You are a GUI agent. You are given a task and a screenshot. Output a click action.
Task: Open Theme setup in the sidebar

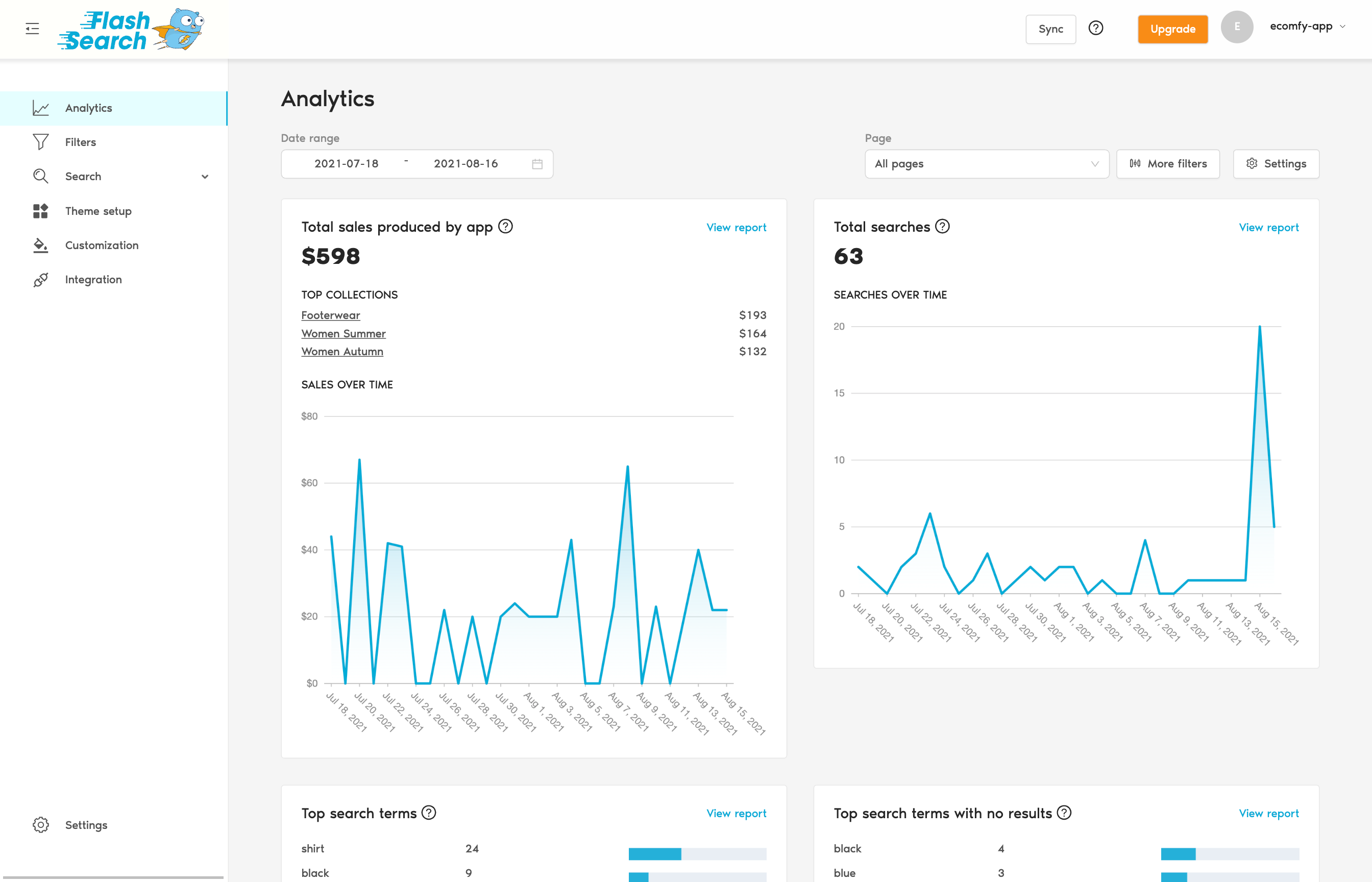pos(98,211)
